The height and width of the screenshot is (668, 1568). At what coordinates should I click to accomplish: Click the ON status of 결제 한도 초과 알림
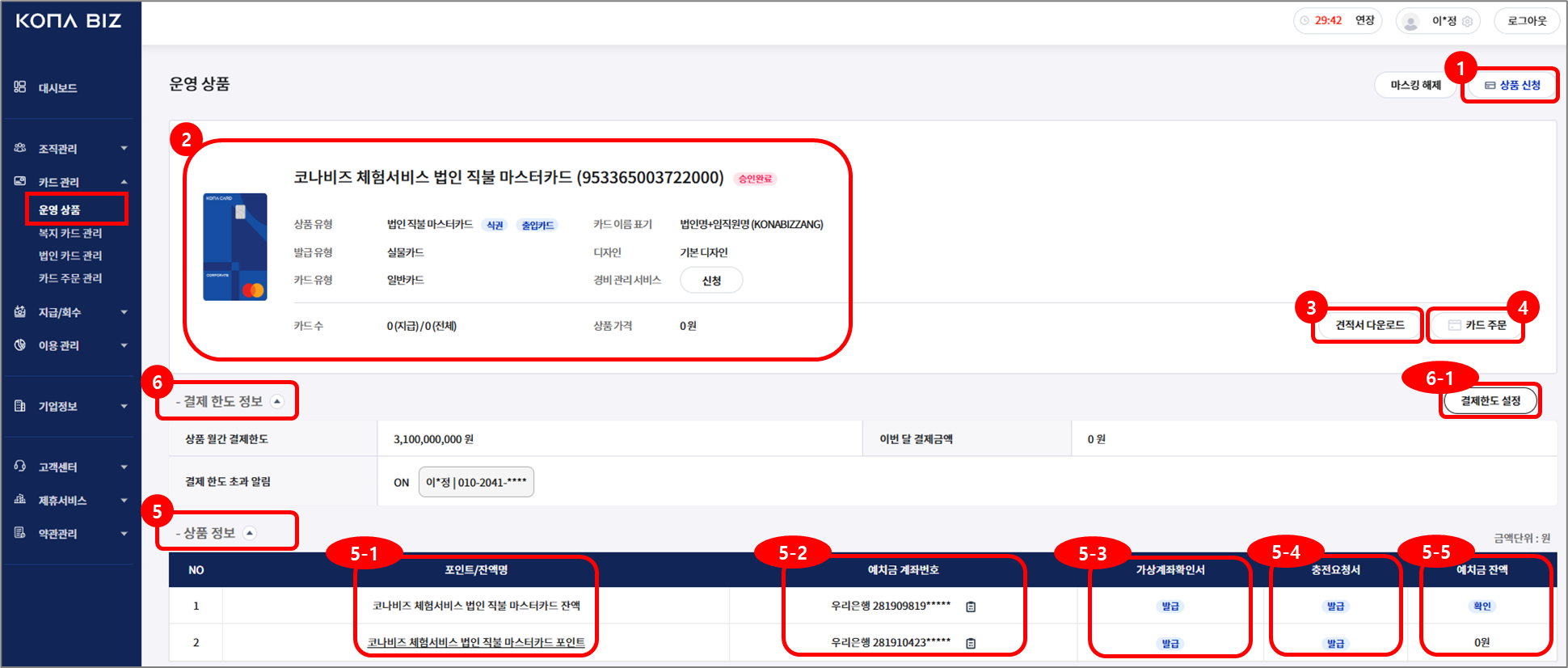(402, 483)
